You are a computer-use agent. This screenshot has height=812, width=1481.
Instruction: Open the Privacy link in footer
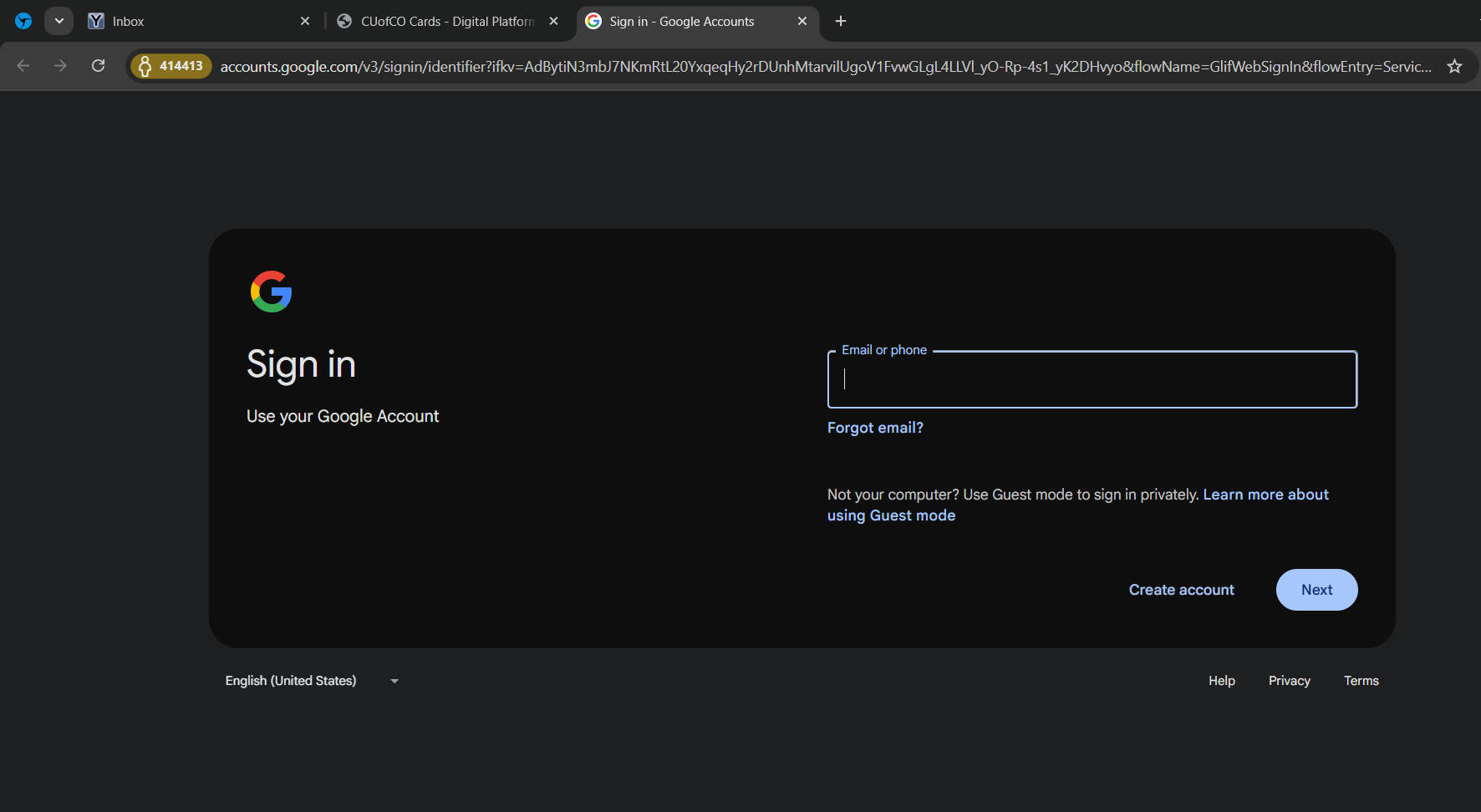(x=1289, y=681)
